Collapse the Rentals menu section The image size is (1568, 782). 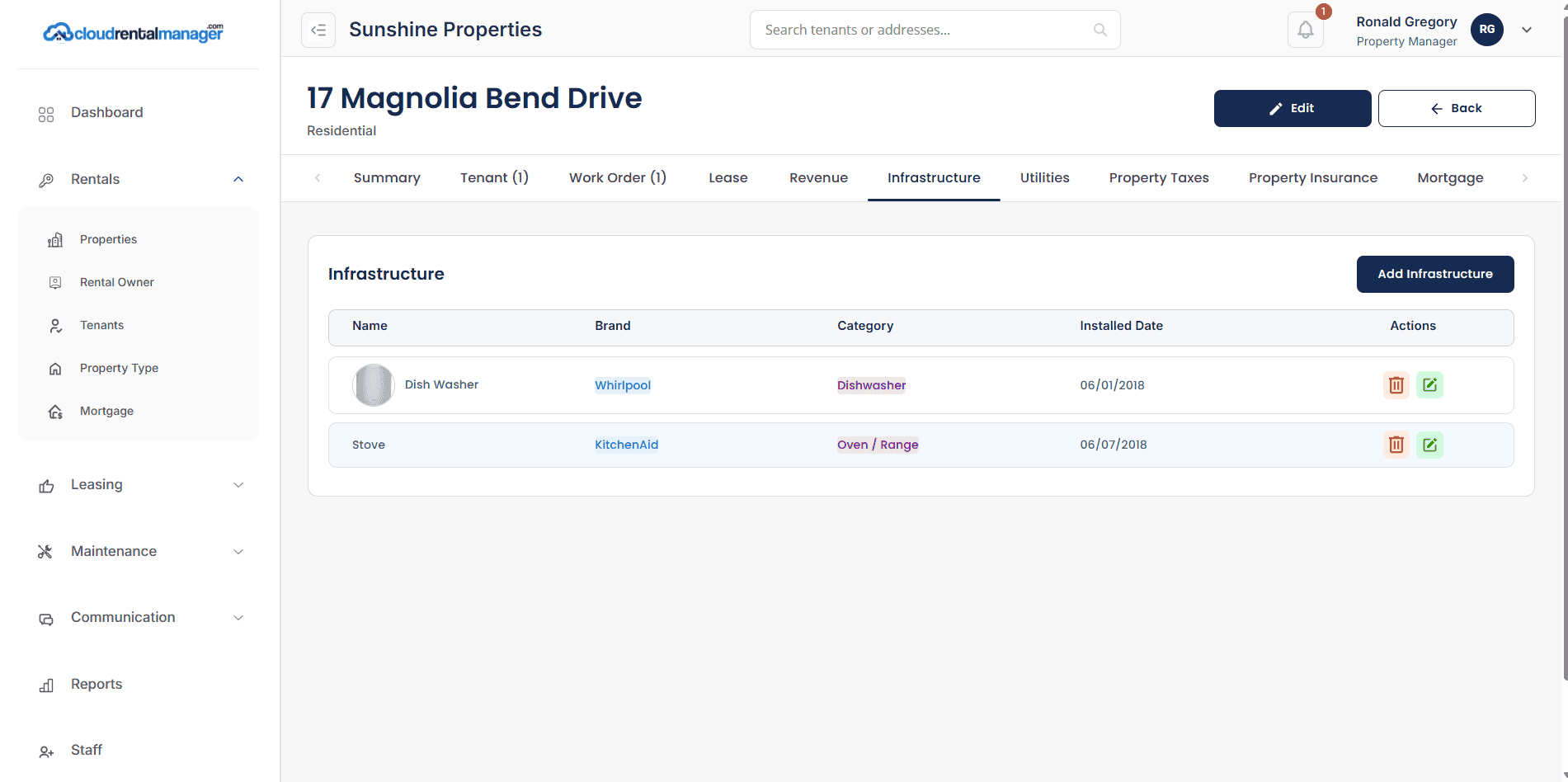click(238, 180)
